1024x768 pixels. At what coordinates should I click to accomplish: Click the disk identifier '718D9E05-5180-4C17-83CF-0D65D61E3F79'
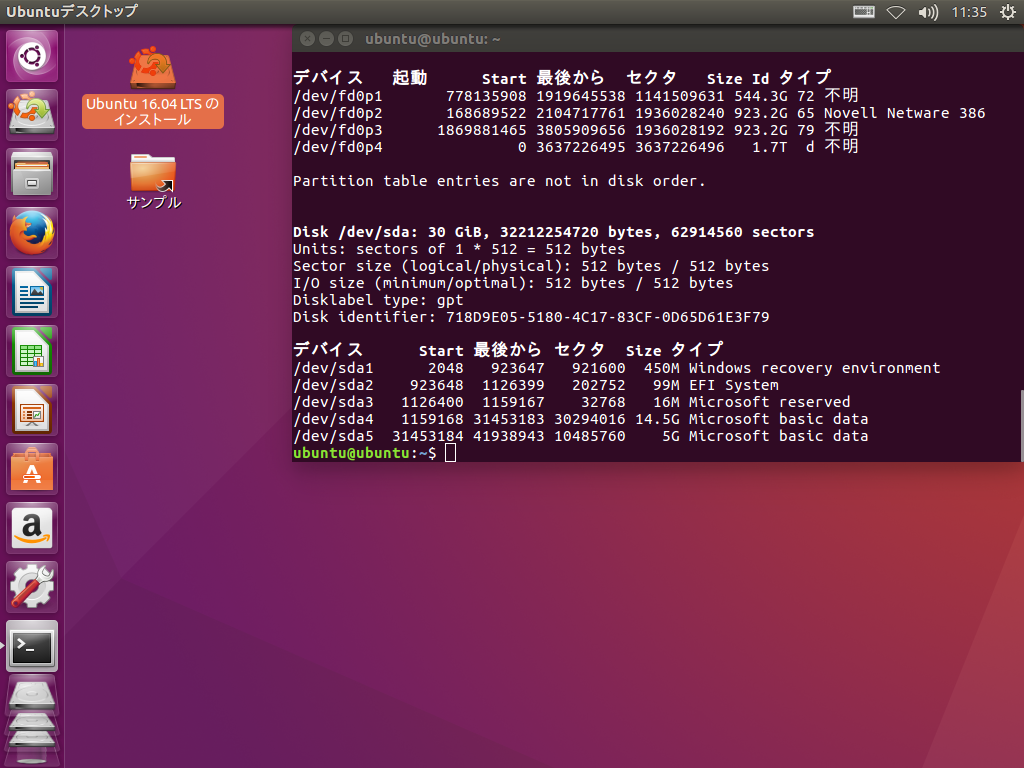(607, 317)
